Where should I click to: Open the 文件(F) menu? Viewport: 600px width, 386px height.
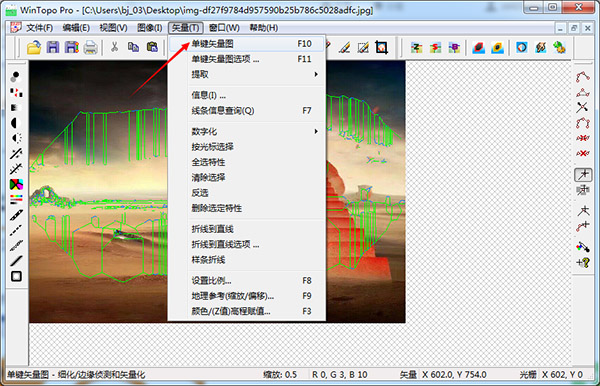tap(39, 28)
